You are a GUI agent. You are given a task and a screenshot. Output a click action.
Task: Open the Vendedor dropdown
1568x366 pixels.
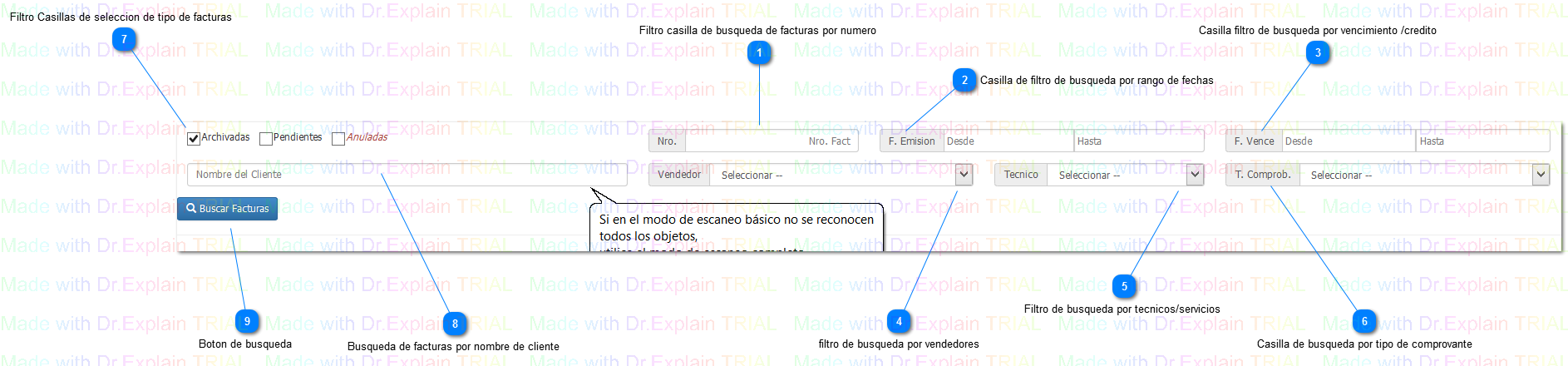pos(963,175)
